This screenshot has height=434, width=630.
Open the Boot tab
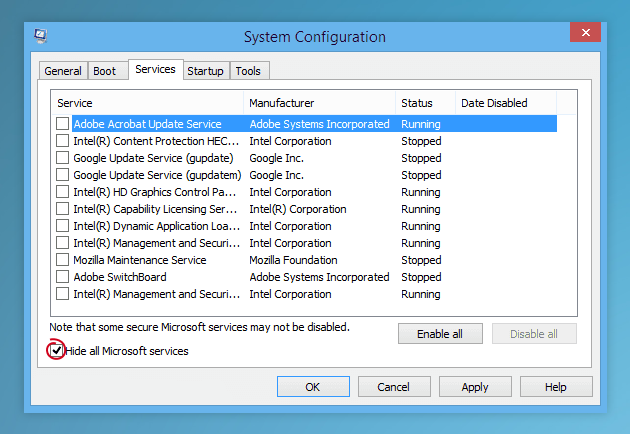point(104,71)
